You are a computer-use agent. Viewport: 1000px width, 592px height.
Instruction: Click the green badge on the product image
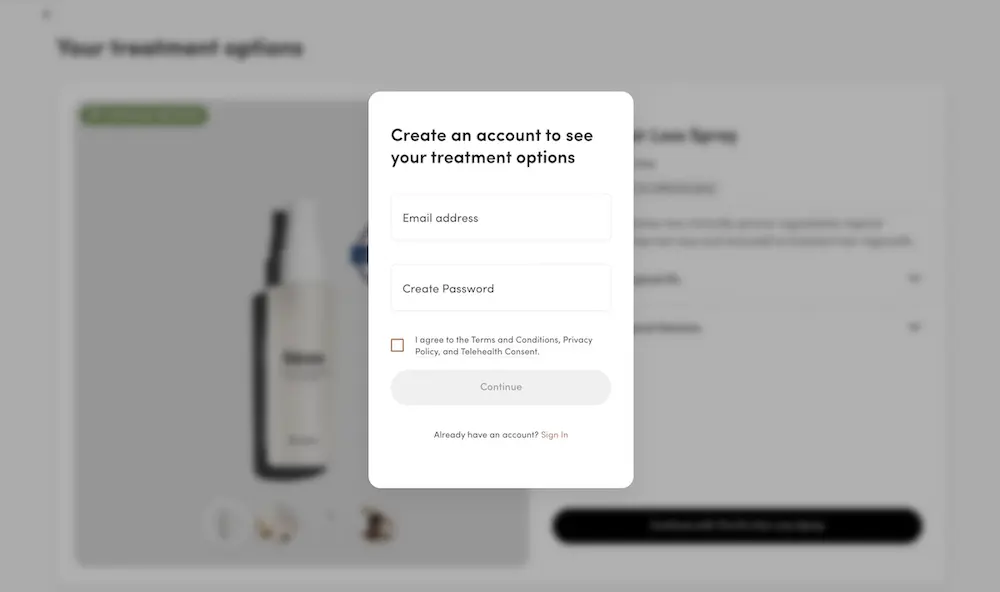(143, 115)
